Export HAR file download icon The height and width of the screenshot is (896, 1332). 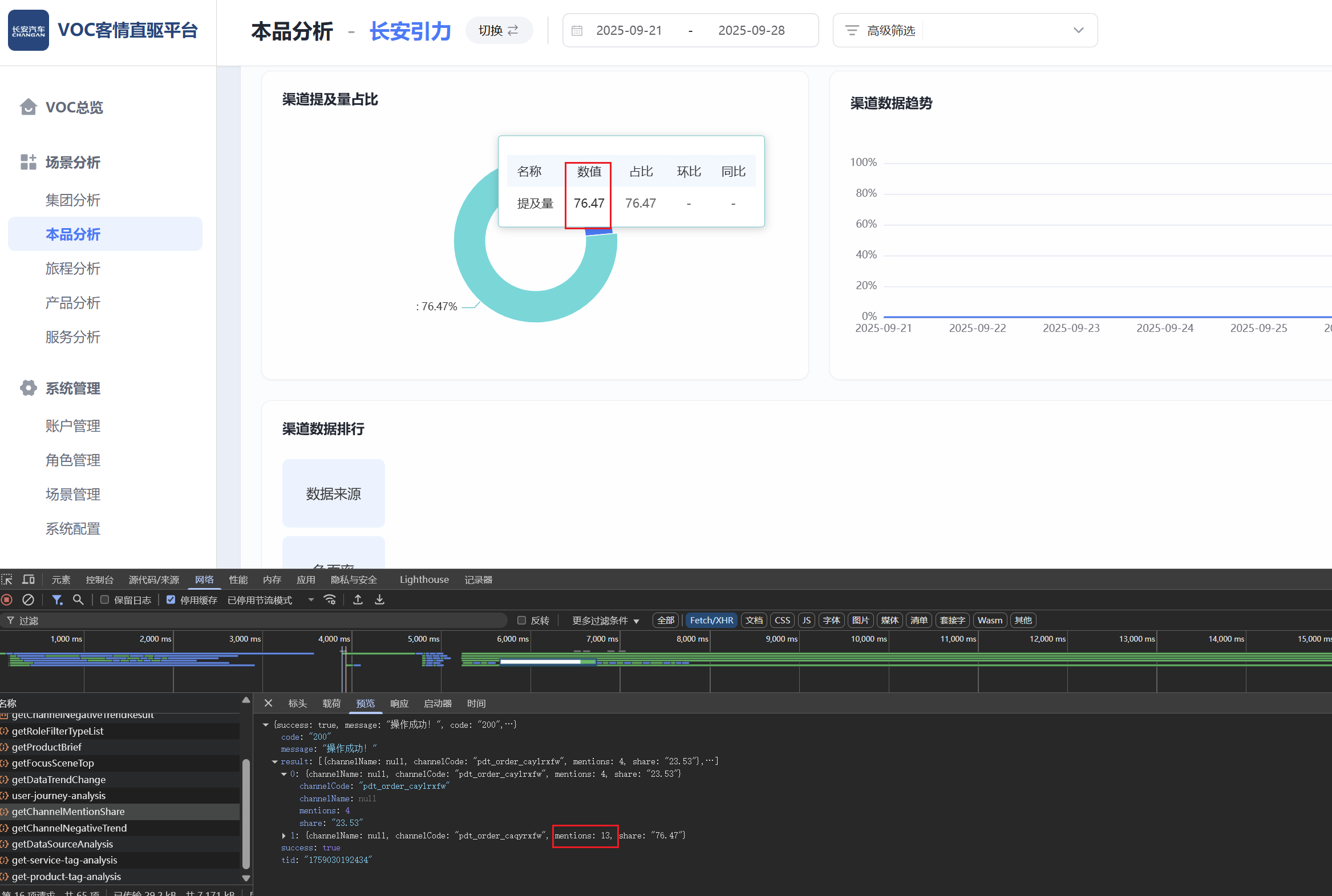tap(379, 599)
